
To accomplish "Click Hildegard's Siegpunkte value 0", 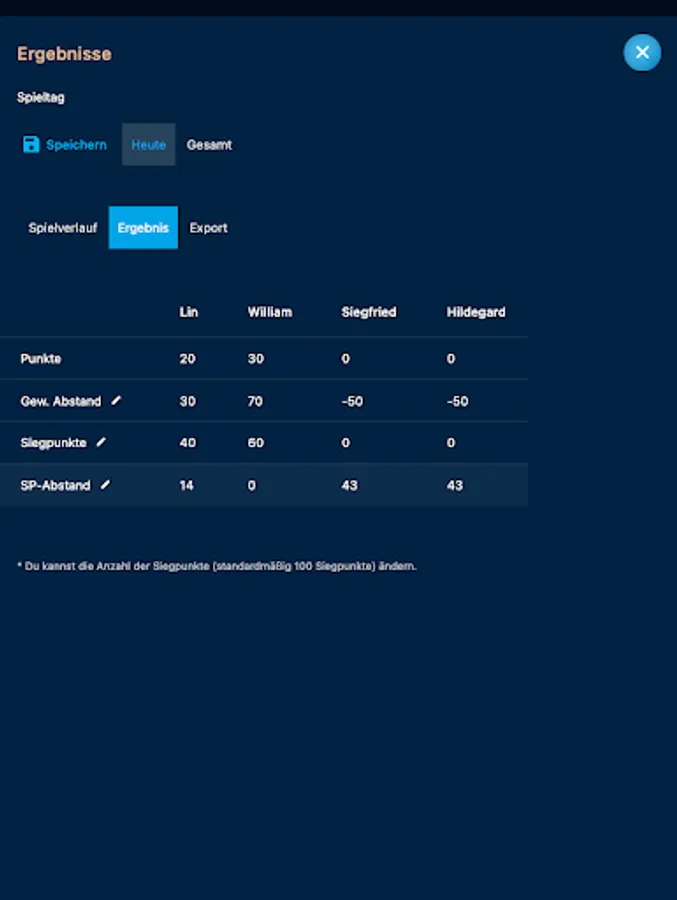I will coord(451,443).
